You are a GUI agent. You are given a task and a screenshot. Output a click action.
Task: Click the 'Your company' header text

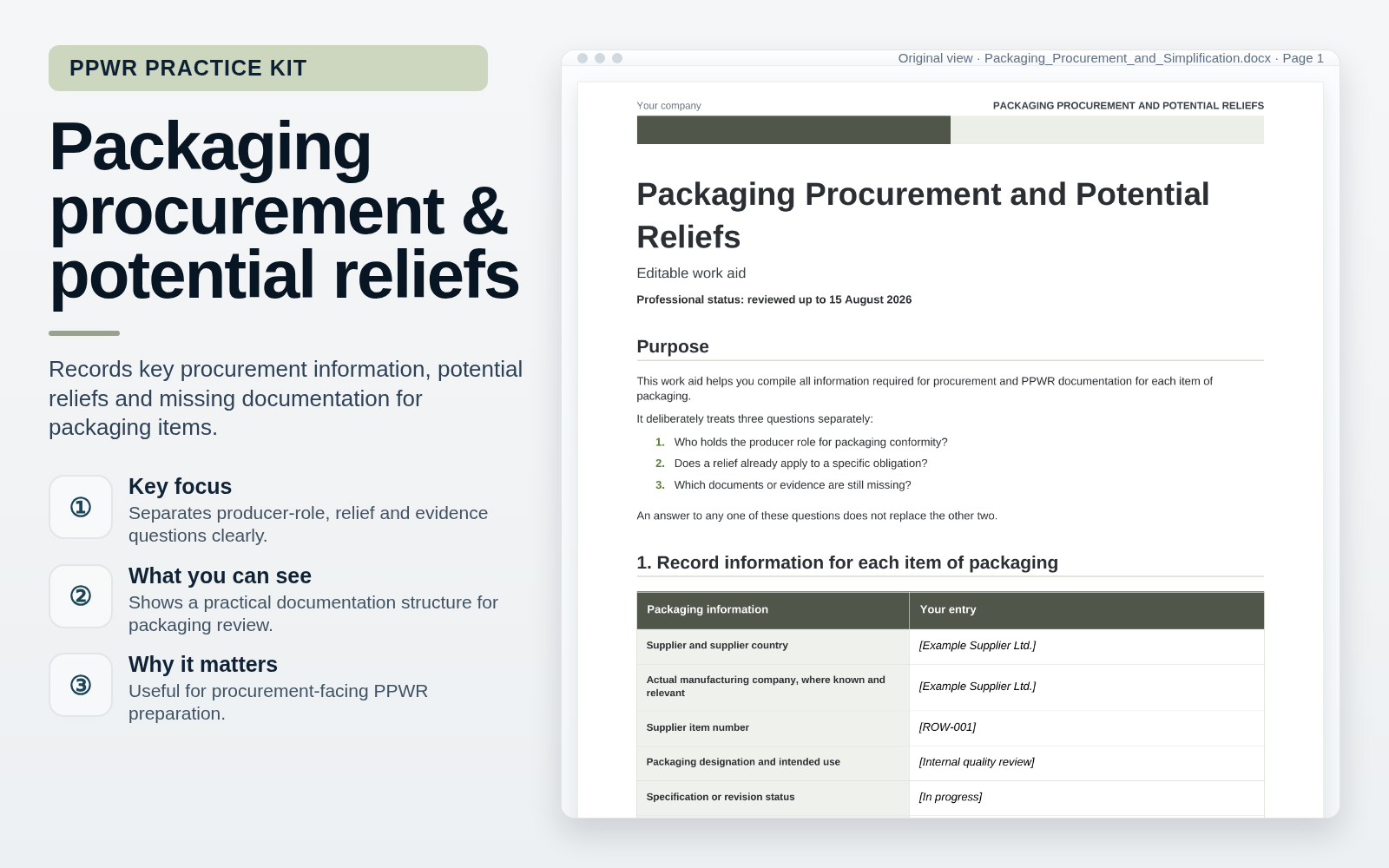click(x=668, y=106)
